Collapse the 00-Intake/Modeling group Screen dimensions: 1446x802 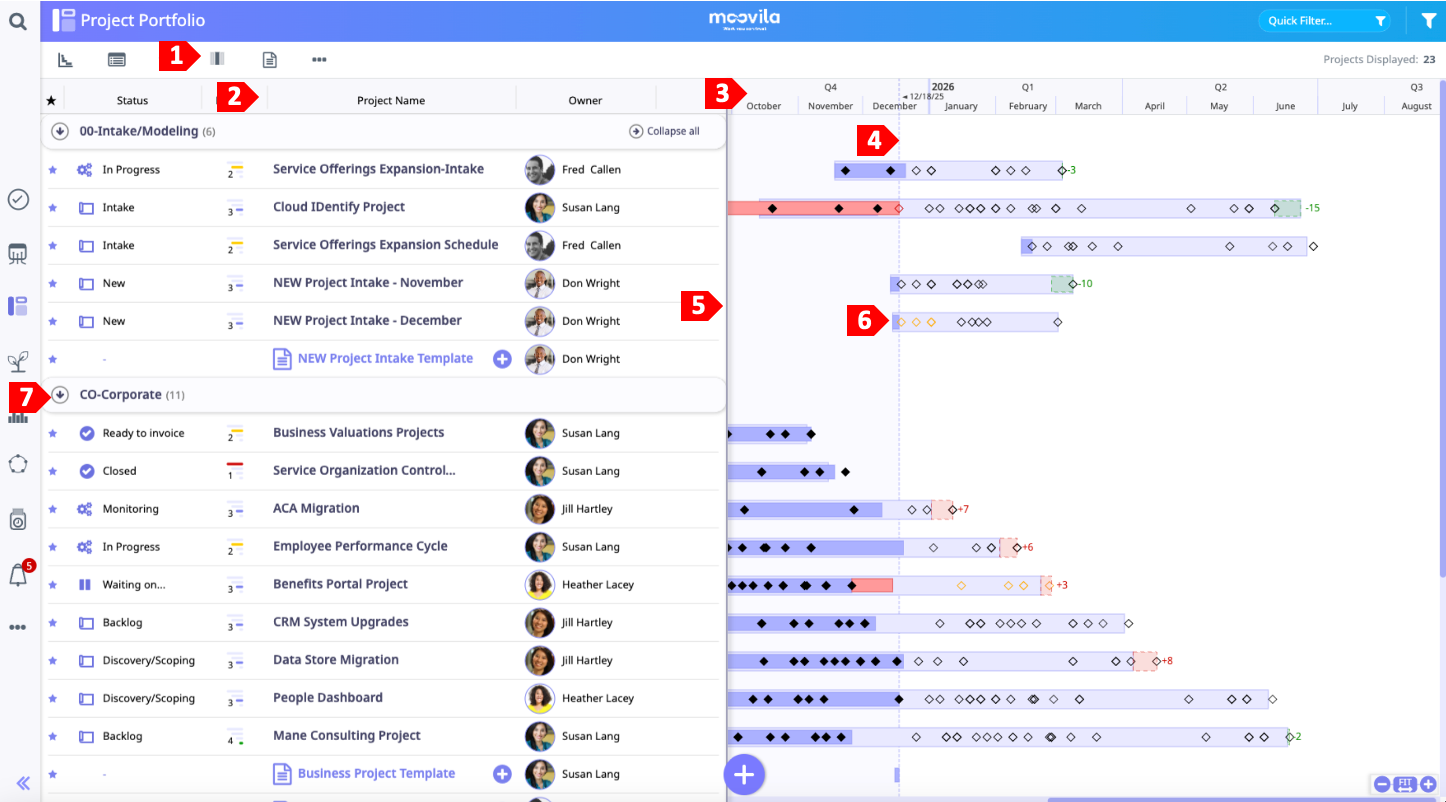[59, 131]
